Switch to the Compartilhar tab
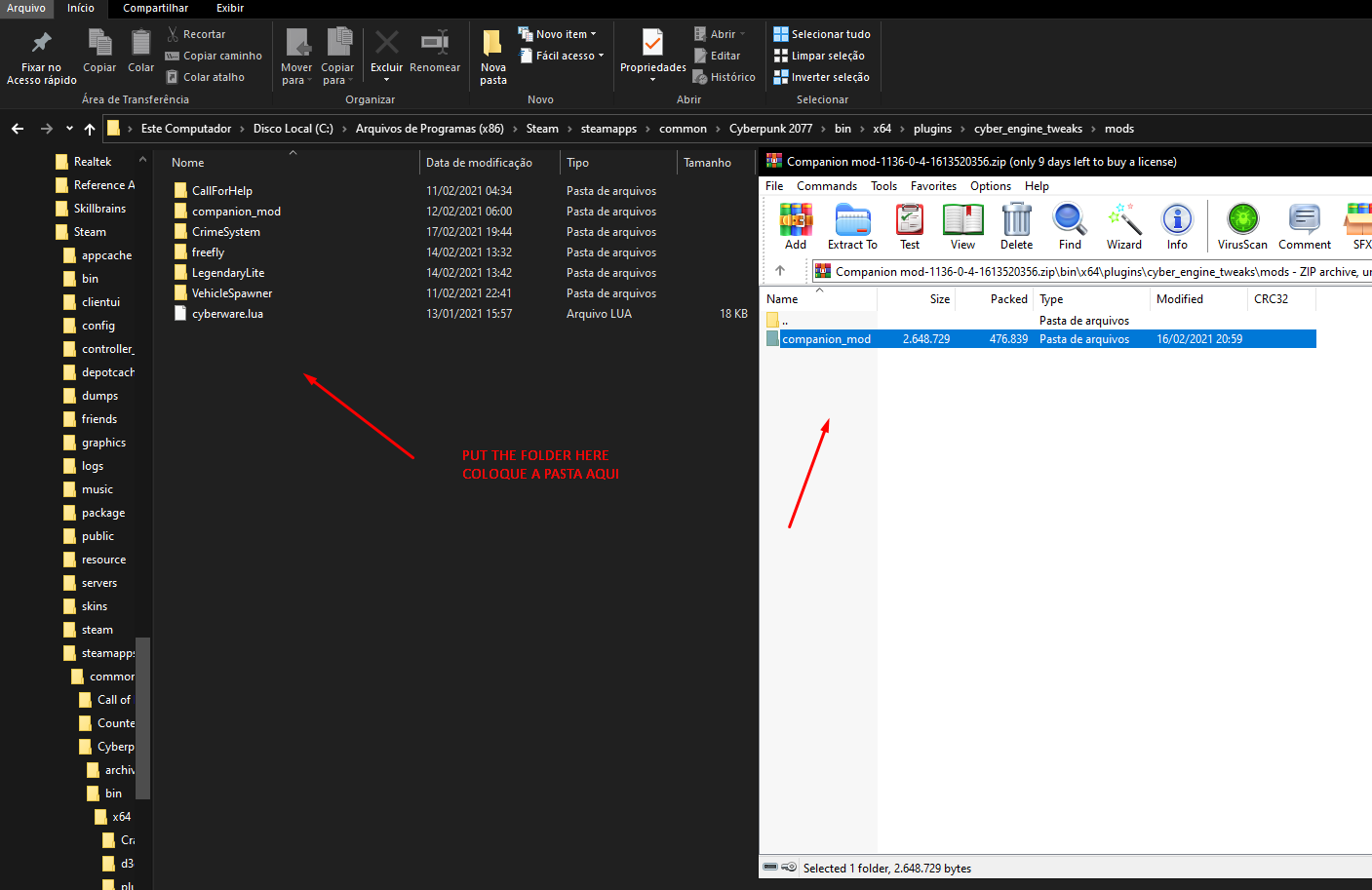 (156, 8)
